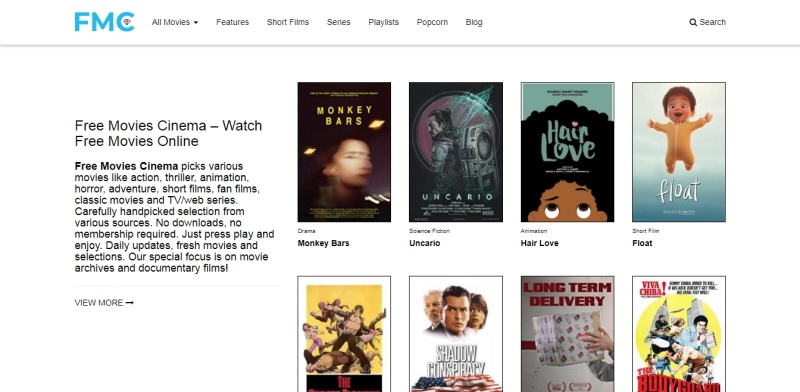Viewport: 800px width, 392px height.
Task: Open the yellow fighting-scene movie poster
Action: click(x=344, y=334)
